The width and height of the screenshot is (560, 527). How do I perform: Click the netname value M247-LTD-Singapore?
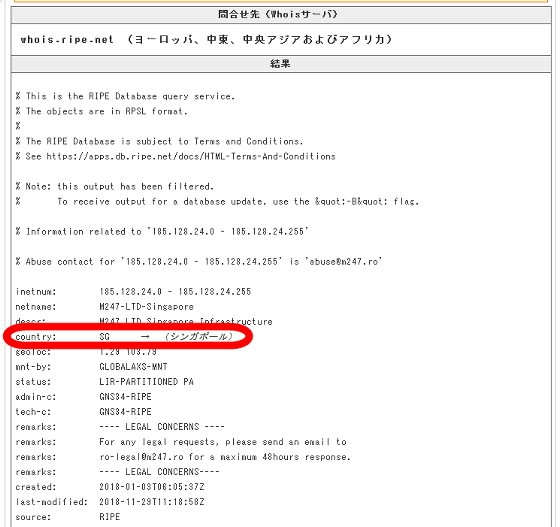coord(146,307)
